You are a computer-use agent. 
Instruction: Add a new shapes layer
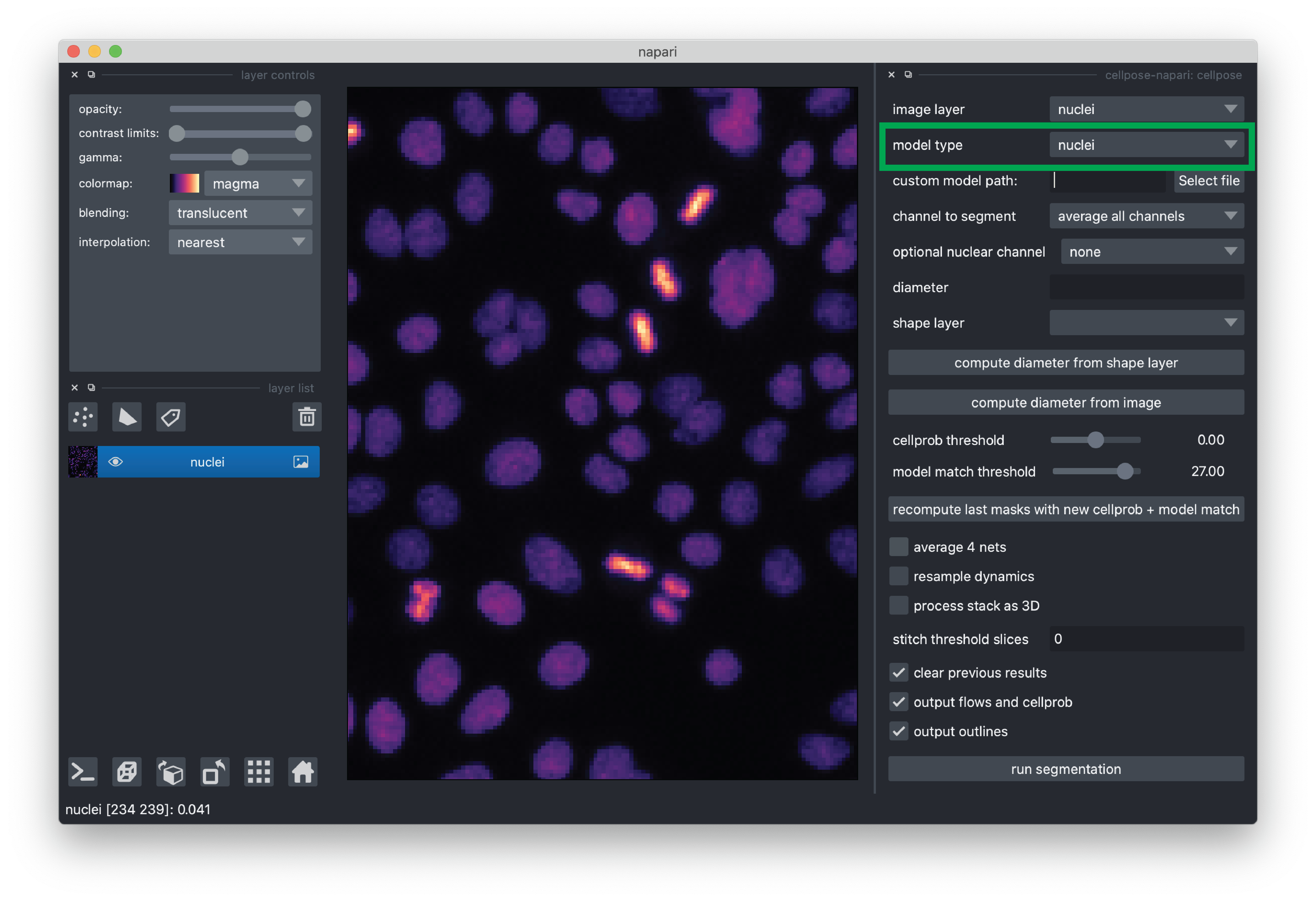[127, 417]
